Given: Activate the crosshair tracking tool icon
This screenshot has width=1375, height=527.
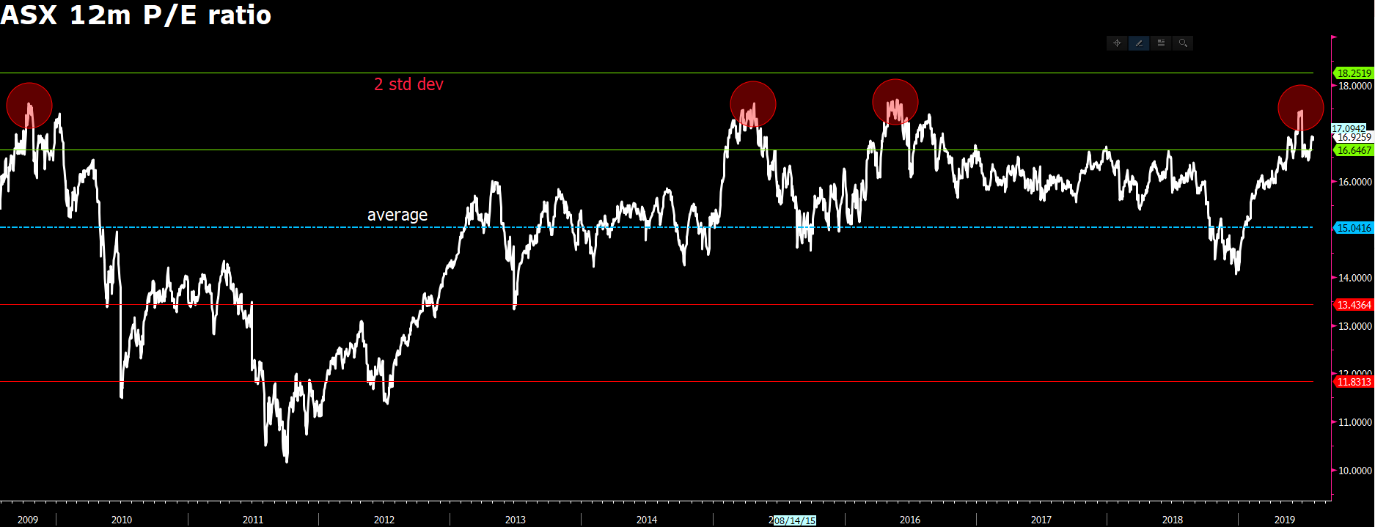Looking at the screenshot, I should tap(1117, 43).
